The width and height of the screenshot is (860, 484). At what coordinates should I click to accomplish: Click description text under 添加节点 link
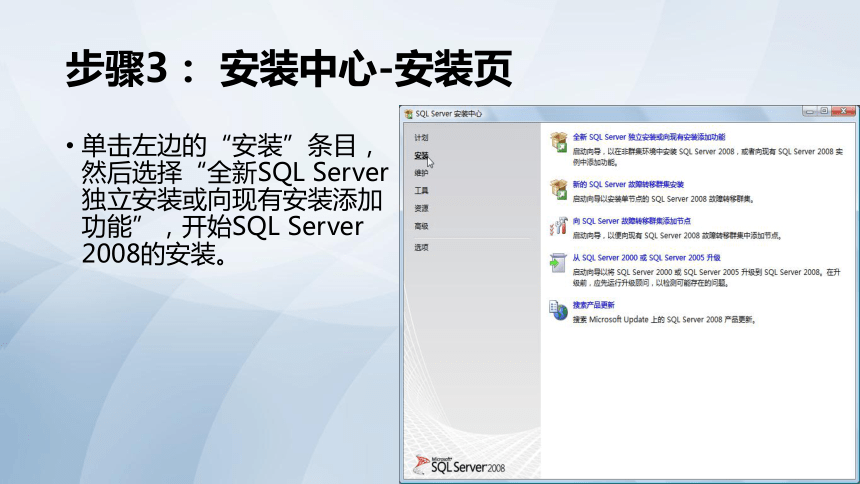[677, 235]
